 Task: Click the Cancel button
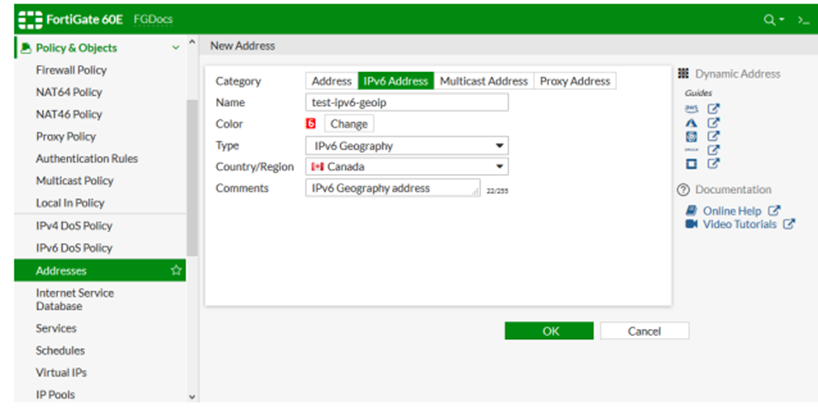click(644, 331)
